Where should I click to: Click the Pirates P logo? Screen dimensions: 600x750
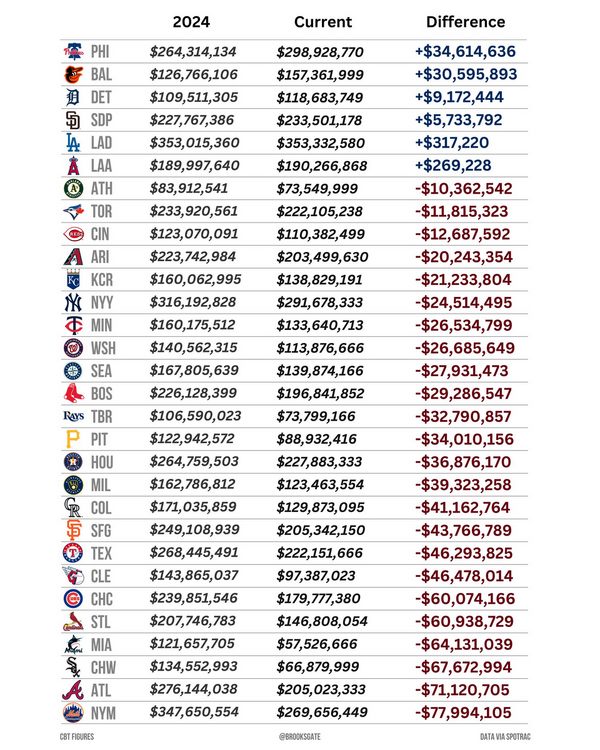pos(73,439)
